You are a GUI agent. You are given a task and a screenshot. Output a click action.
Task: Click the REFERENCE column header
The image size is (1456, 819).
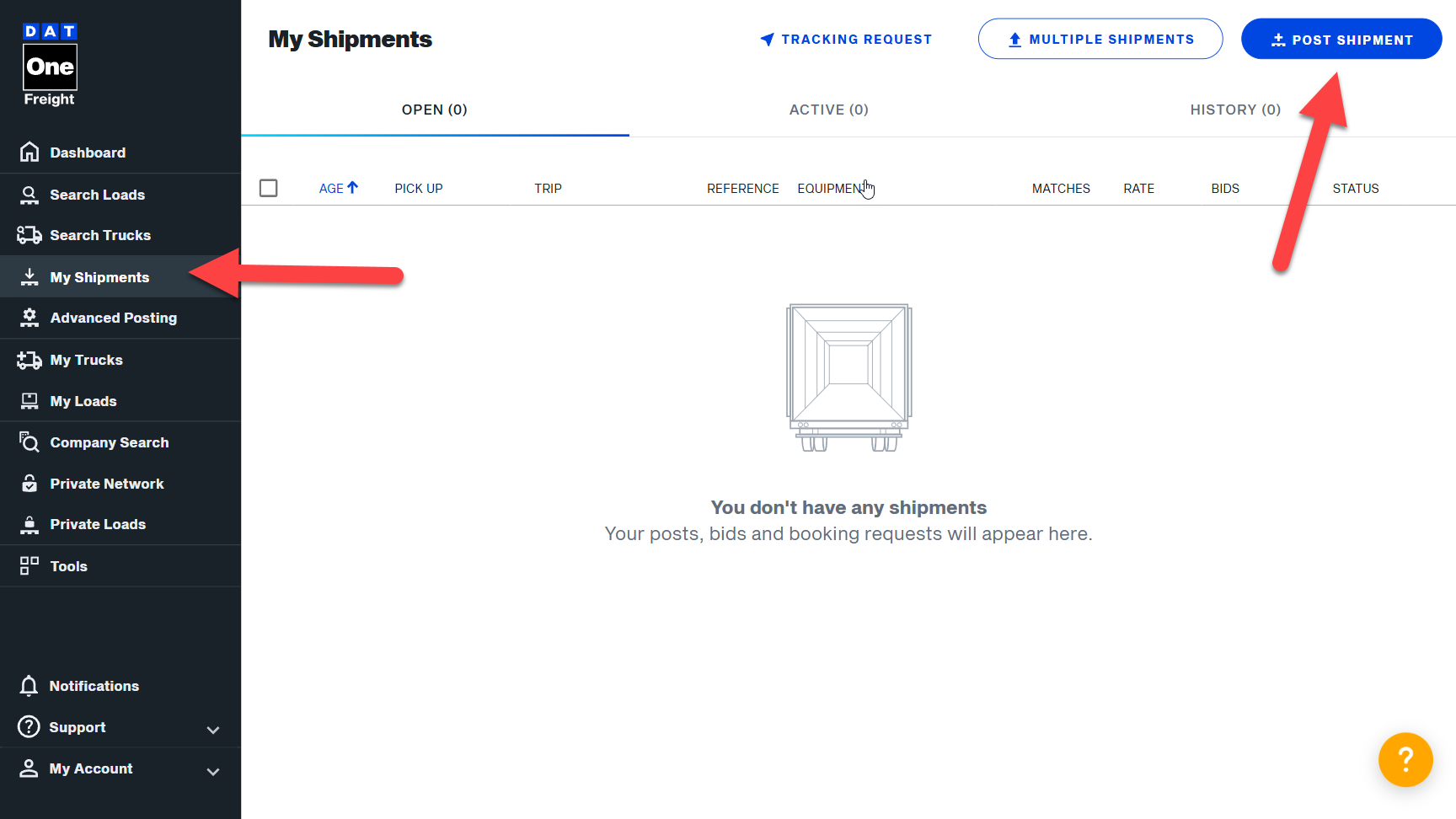pos(743,189)
